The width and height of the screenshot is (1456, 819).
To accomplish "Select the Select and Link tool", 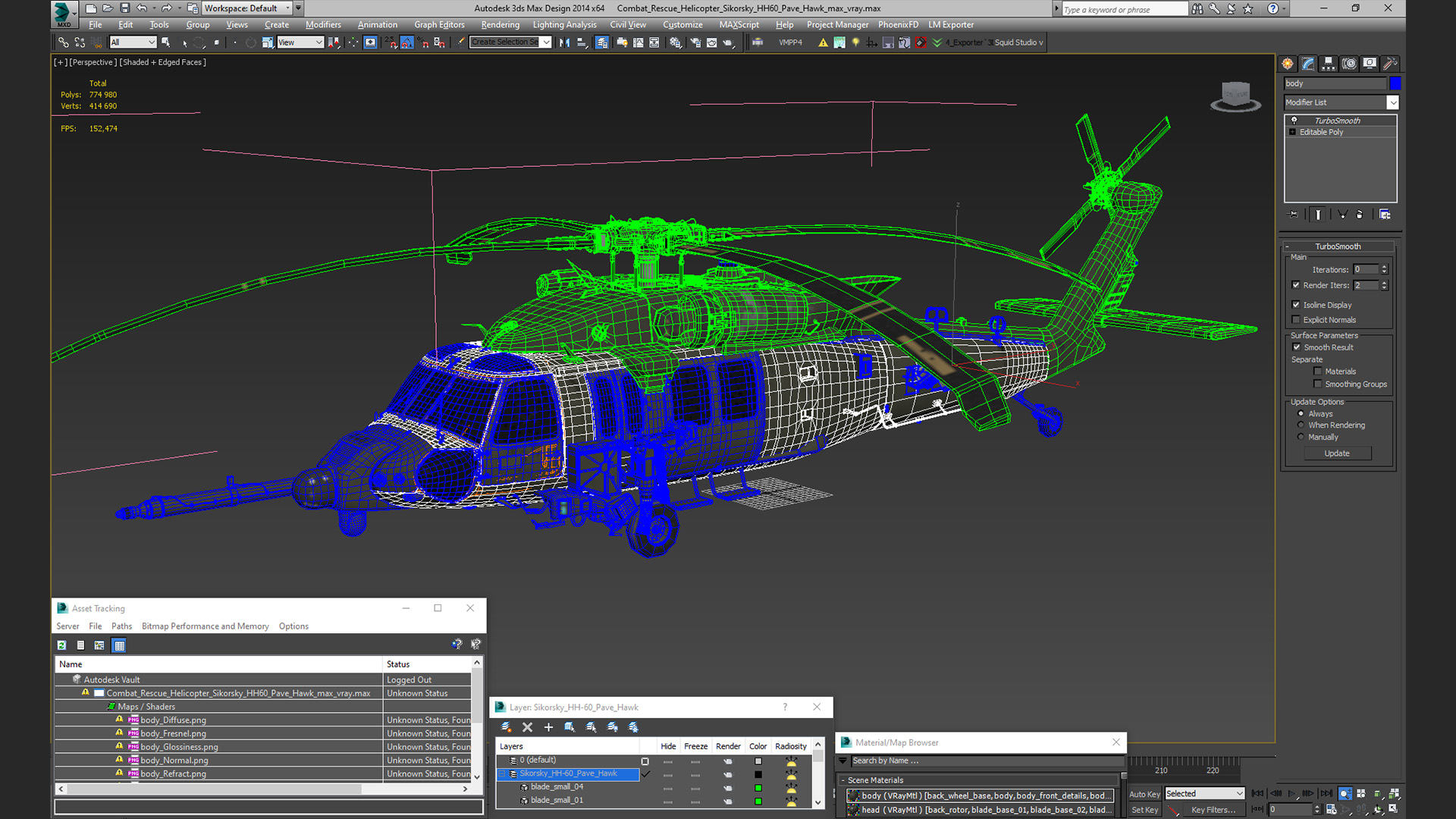I will (64, 42).
